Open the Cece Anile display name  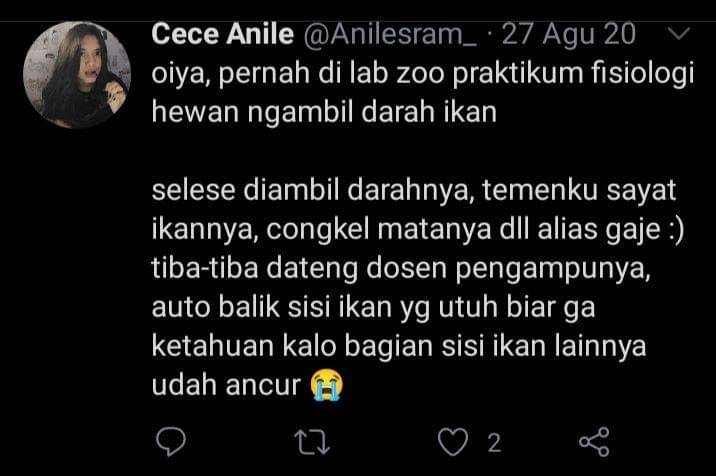[222, 34]
